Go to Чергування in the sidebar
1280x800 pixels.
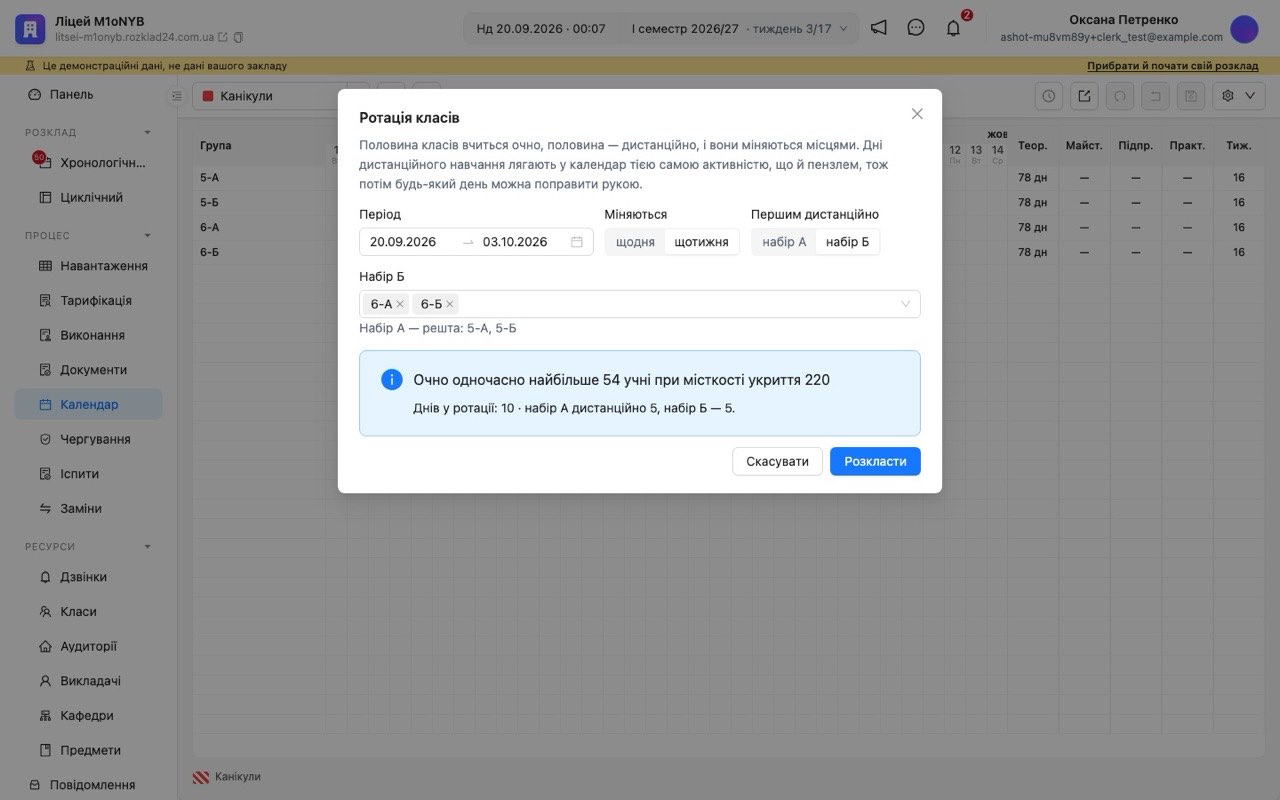88,439
